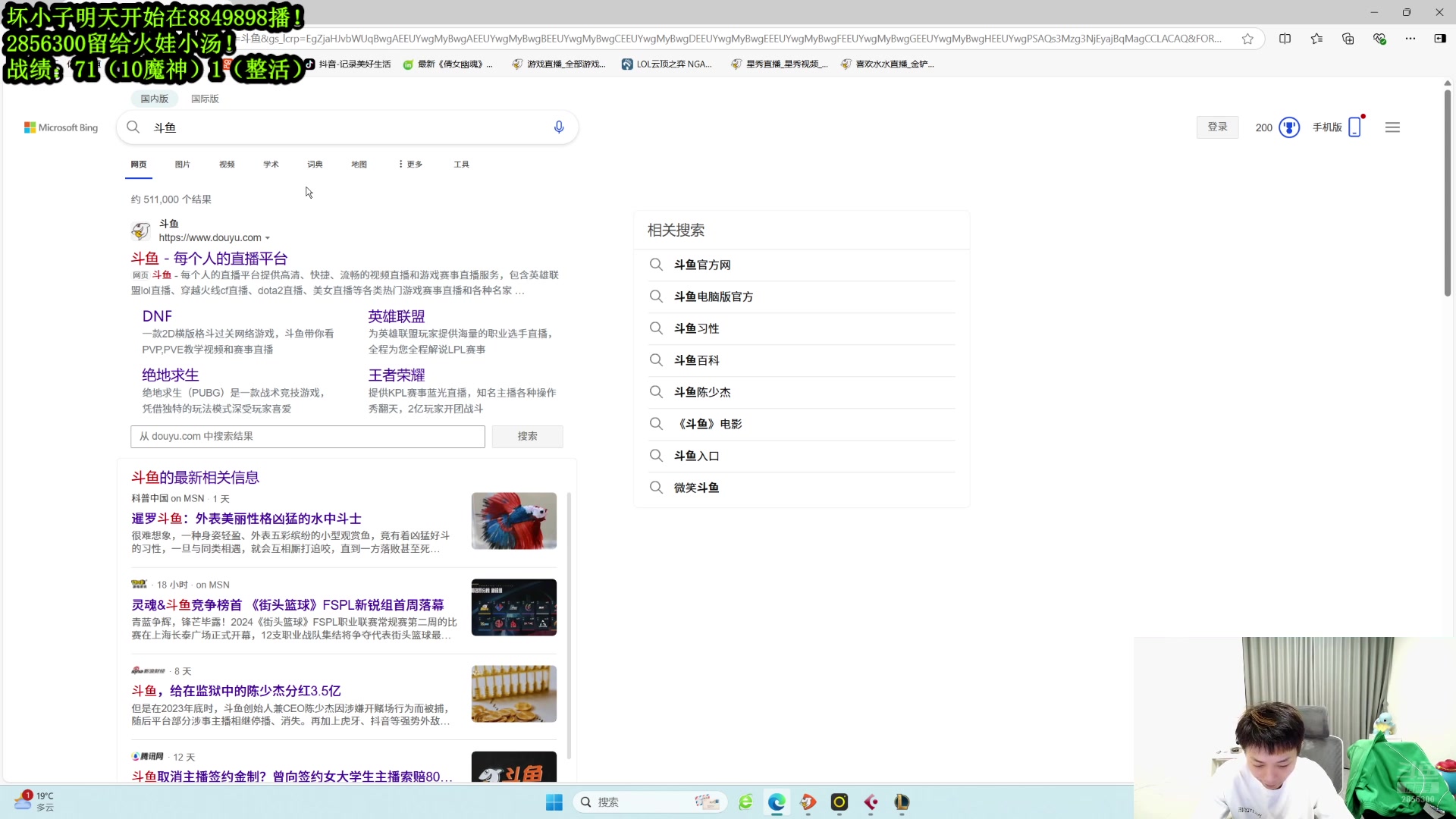Click the Microsoft Bing logo

coord(61,127)
